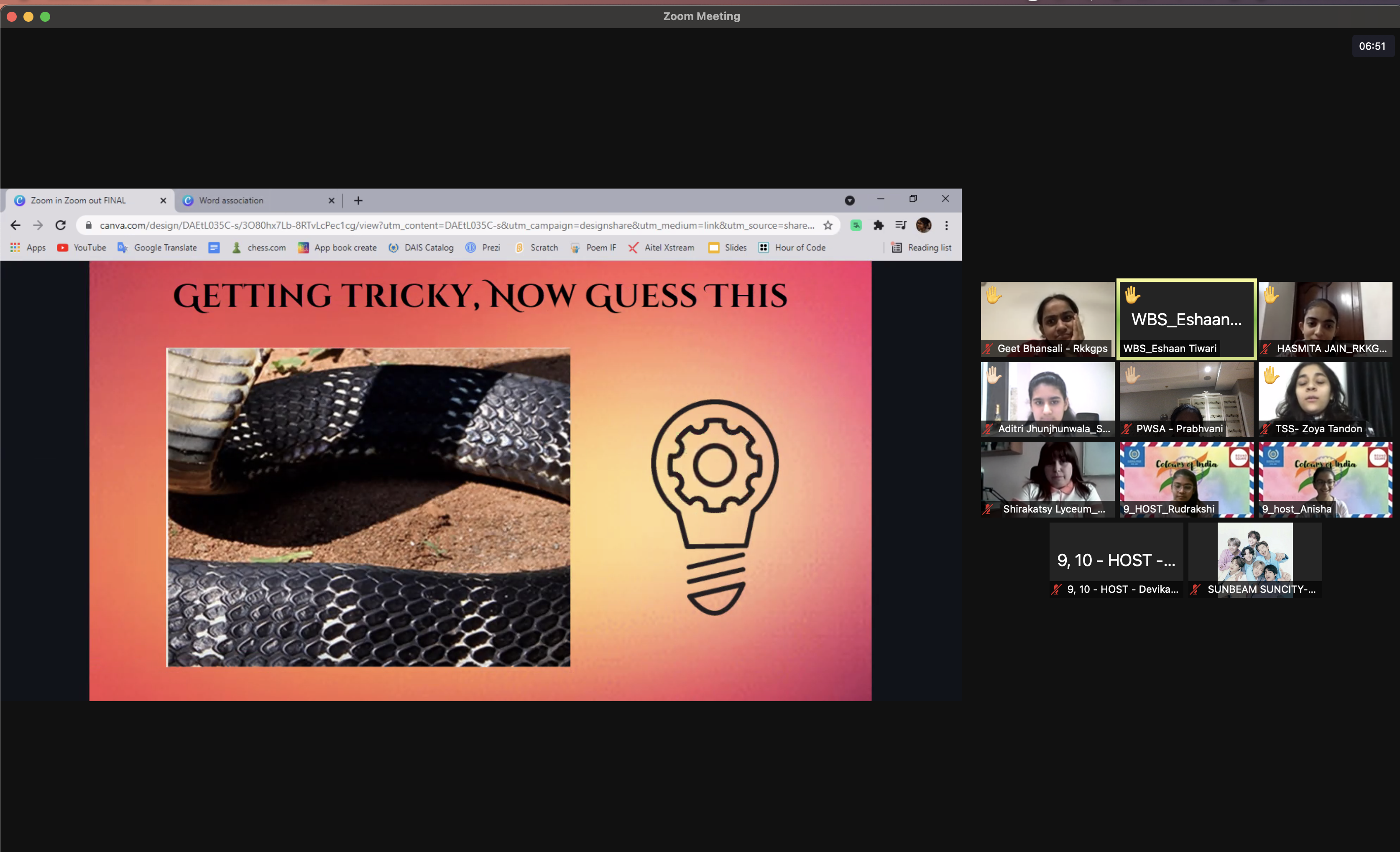Viewport: 1400px width, 852px height.
Task: Open the YouTube bookmark
Action: [82, 247]
